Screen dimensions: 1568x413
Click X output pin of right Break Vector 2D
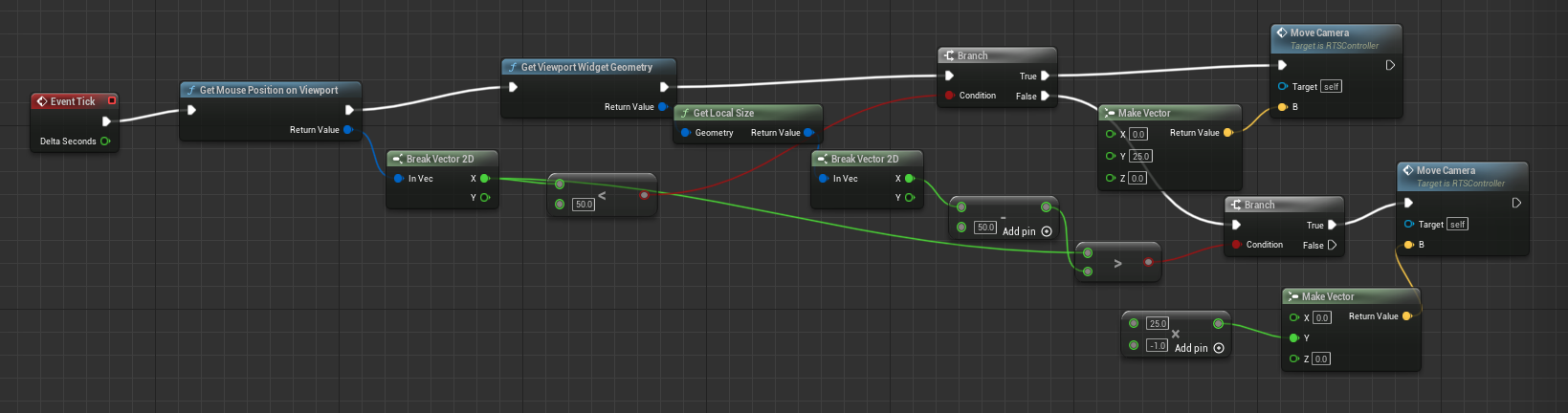coord(910,179)
